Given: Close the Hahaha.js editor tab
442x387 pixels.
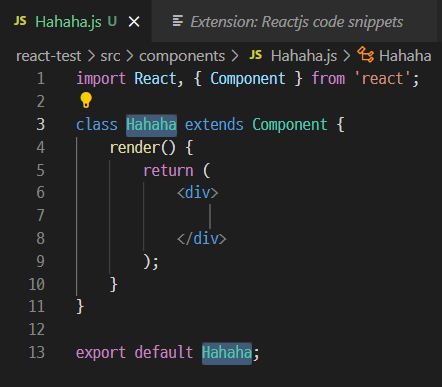Looking at the screenshot, I should (134, 22).
